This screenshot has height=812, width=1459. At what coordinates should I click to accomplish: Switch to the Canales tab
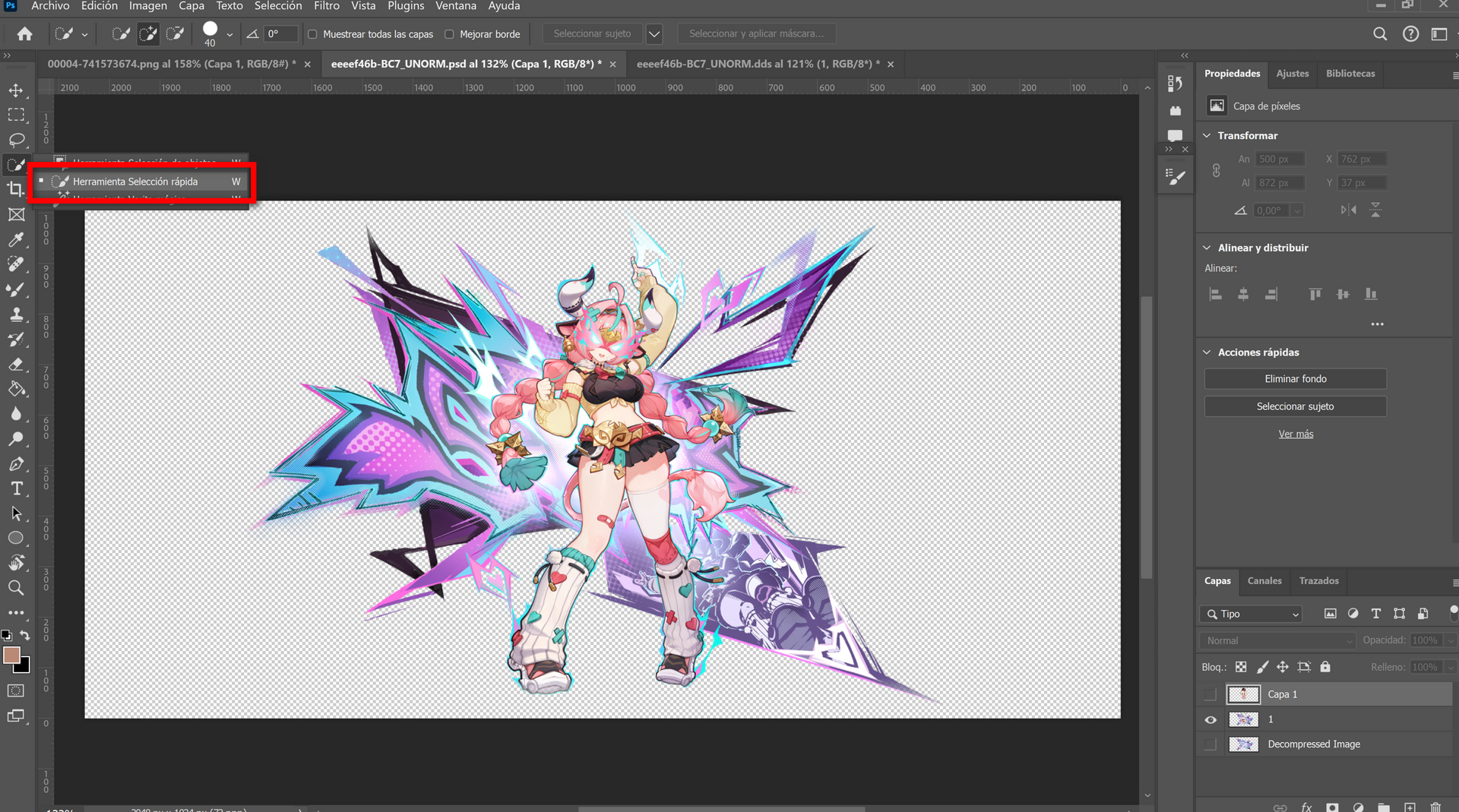(1264, 581)
